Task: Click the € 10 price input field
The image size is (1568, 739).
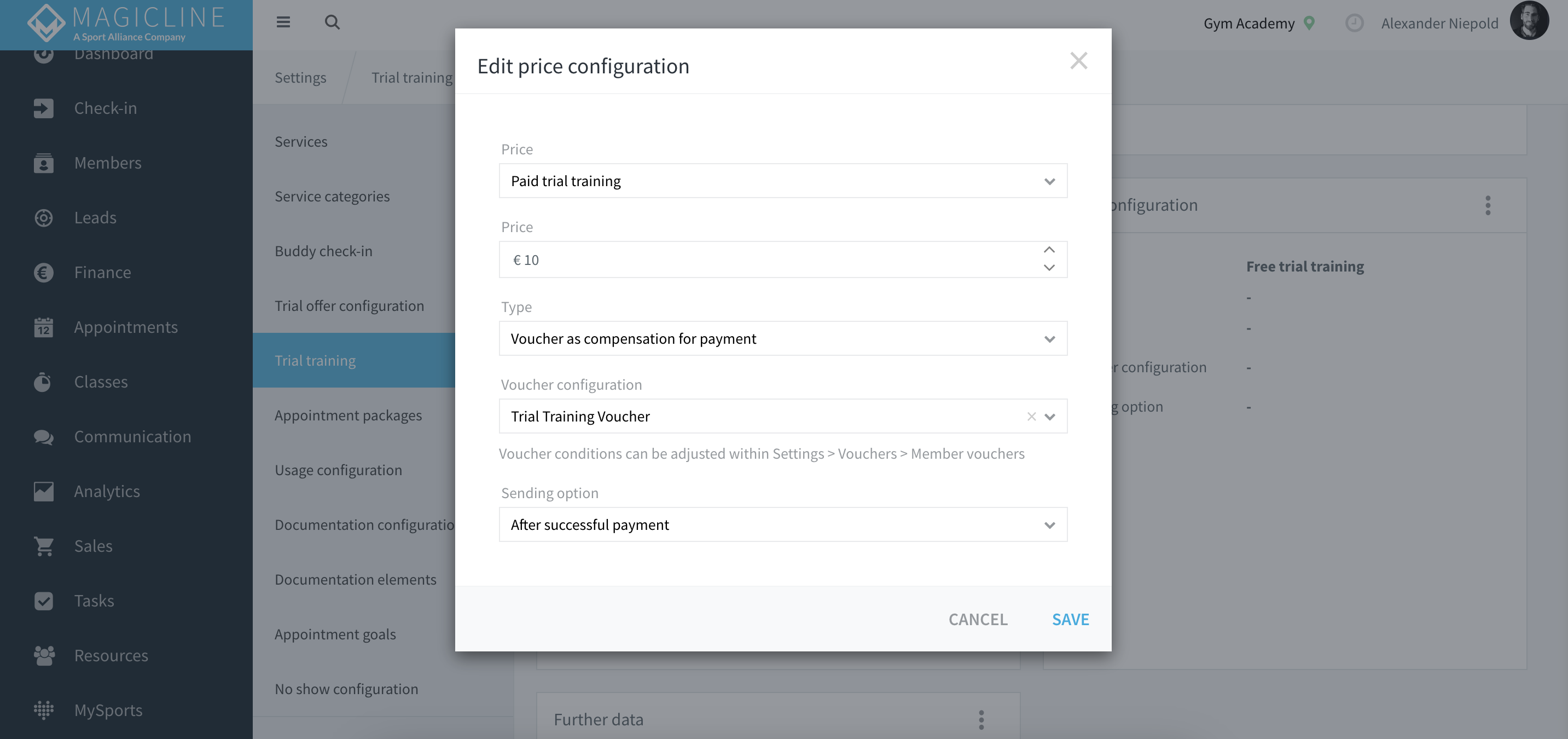Action: pyautogui.click(x=770, y=259)
